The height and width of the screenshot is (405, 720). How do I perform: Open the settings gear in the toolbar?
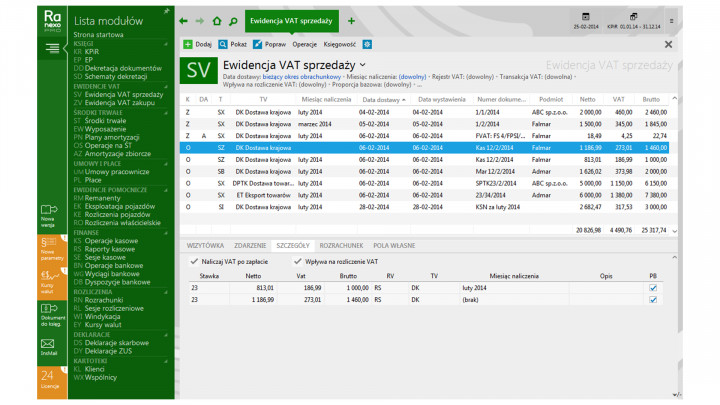coord(367,44)
